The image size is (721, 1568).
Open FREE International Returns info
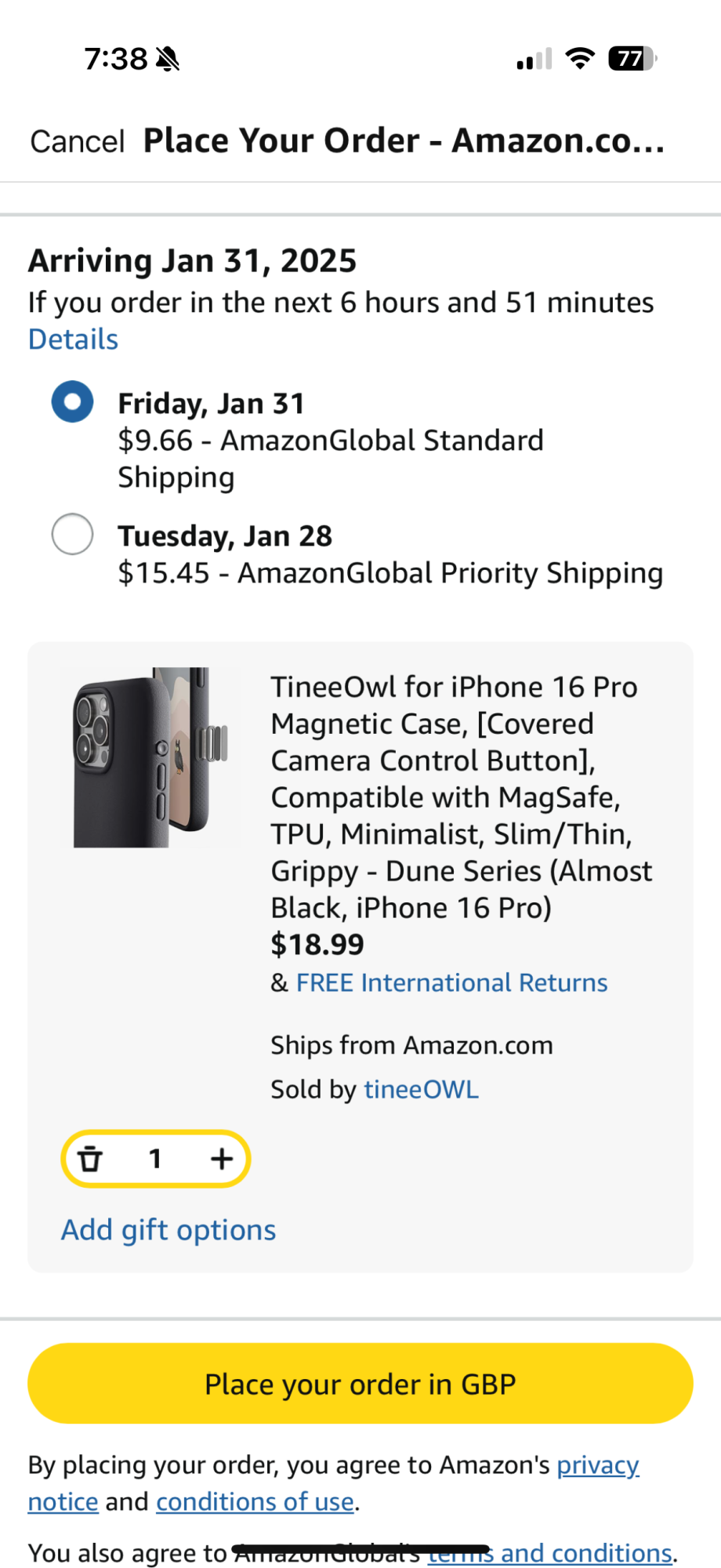pos(451,983)
